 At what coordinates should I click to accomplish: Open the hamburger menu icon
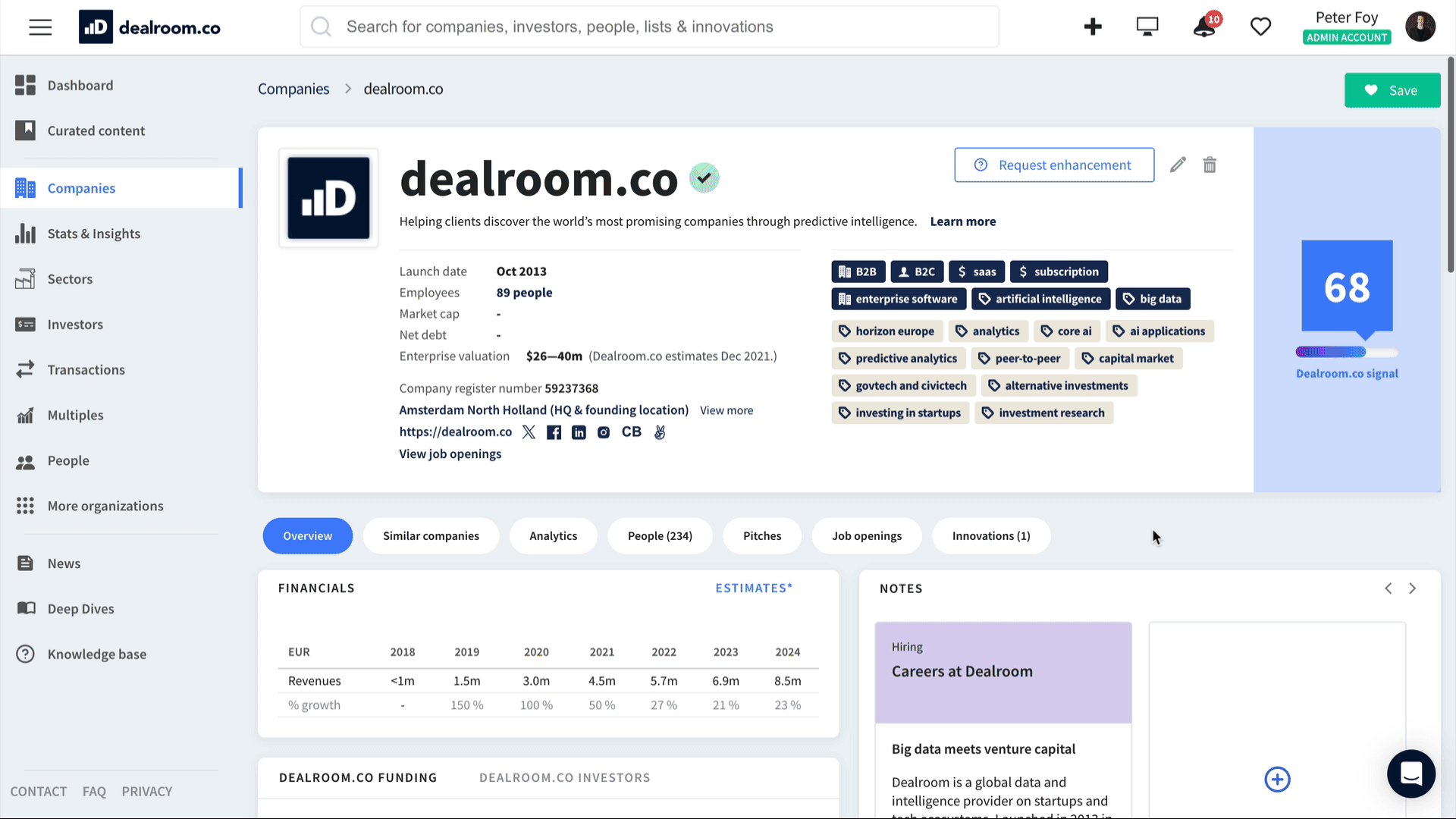click(40, 27)
